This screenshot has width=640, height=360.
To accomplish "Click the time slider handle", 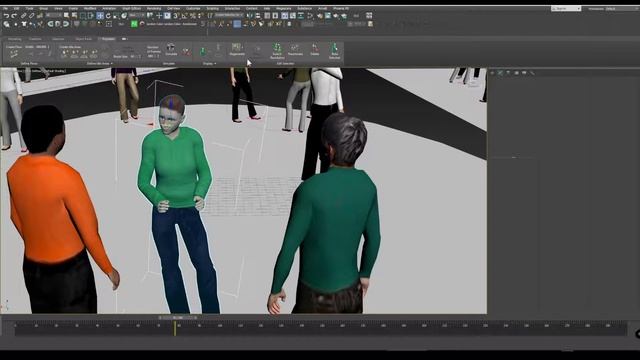I will pos(178,317).
